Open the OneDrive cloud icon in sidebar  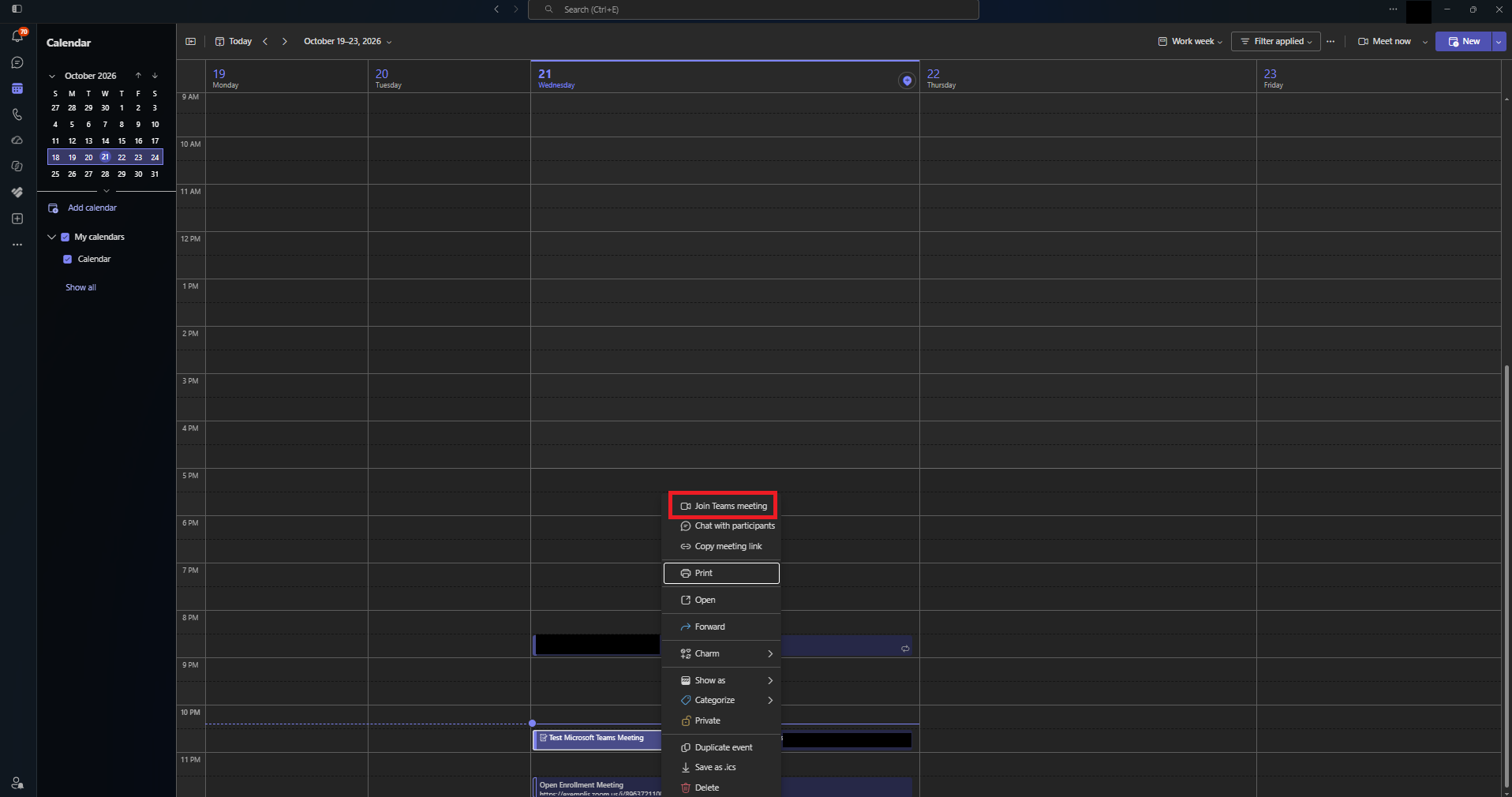pyautogui.click(x=17, y=140)
